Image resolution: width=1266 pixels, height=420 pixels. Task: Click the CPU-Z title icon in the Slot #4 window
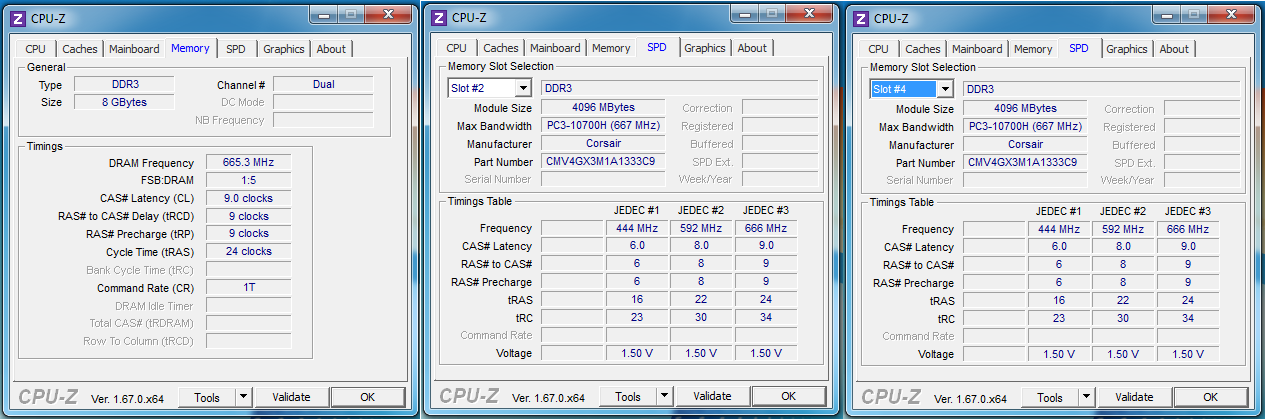(861, 18)
